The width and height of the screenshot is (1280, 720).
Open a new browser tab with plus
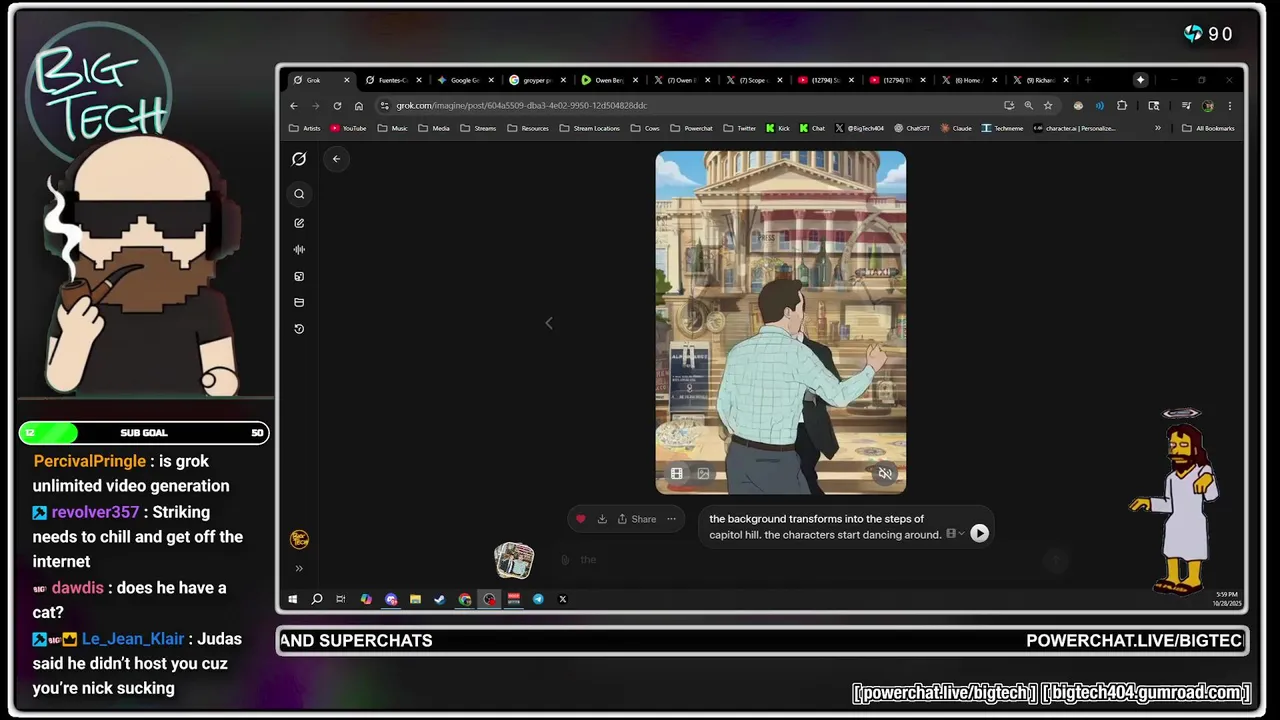point(1088,80)
